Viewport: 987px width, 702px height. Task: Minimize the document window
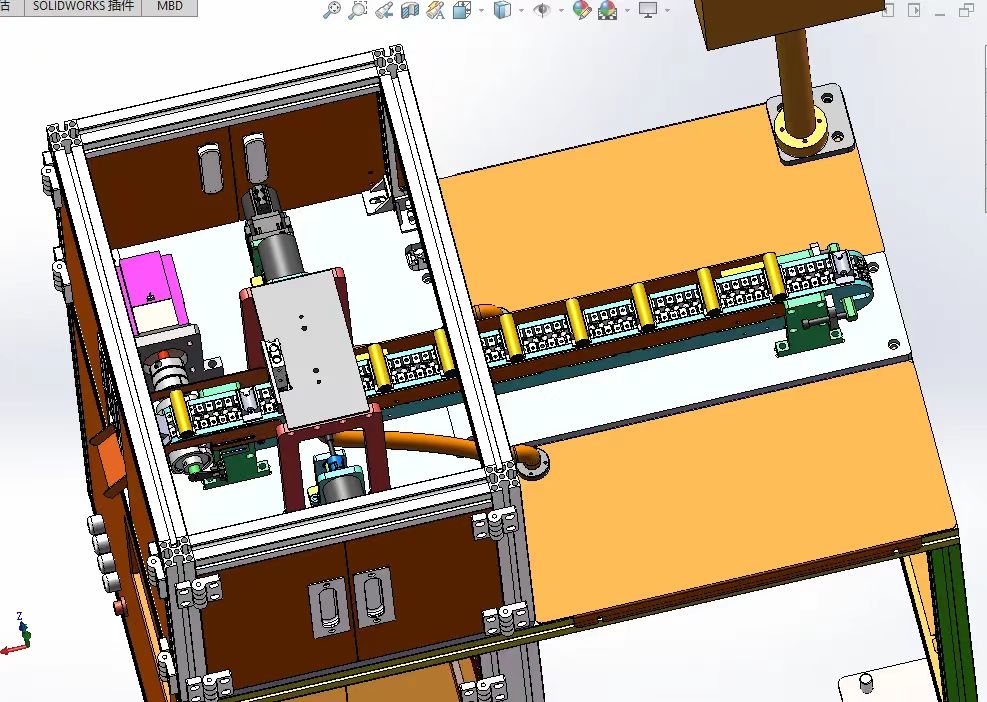click(x=940, y=13)
